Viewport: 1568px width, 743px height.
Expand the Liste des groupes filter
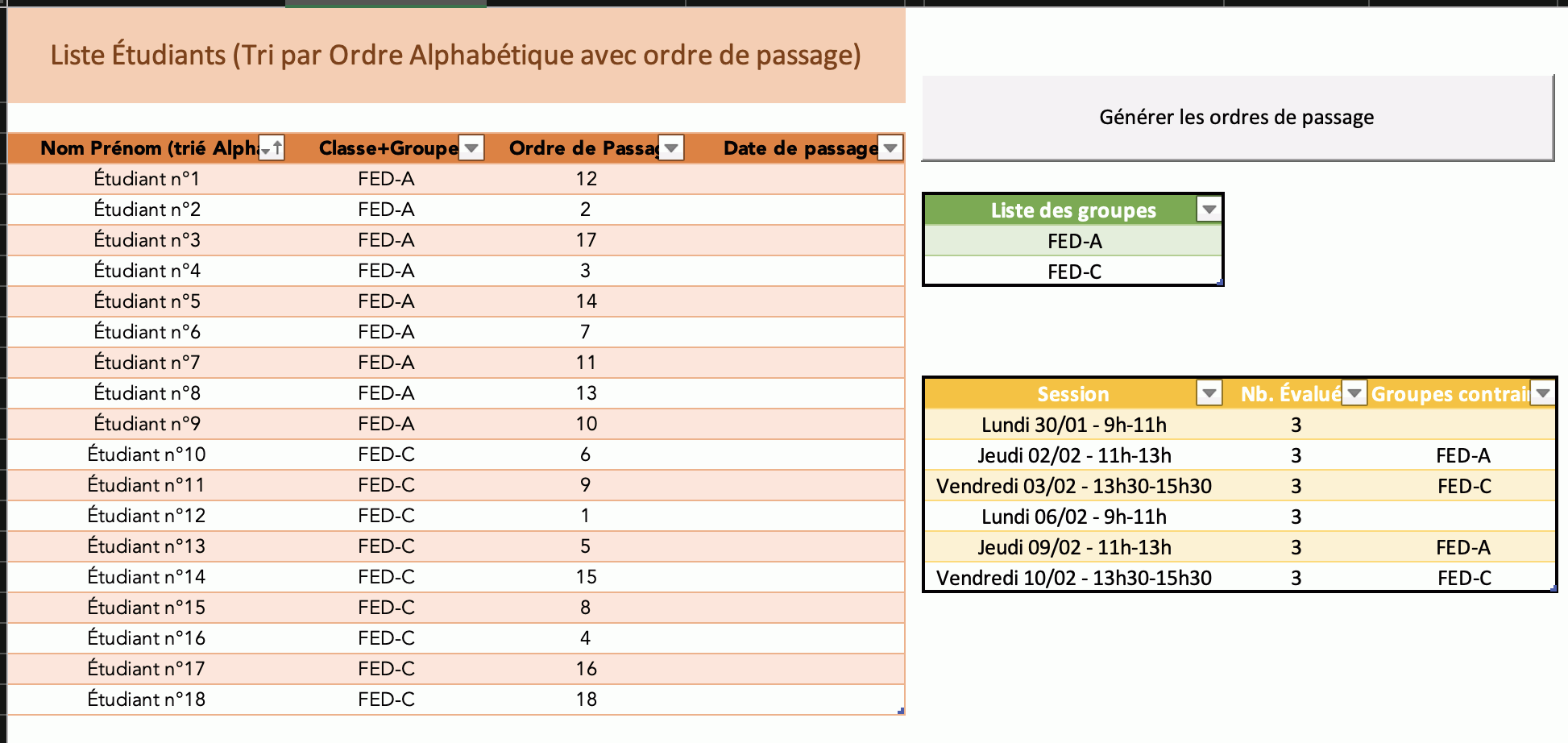click(1209, 210)
